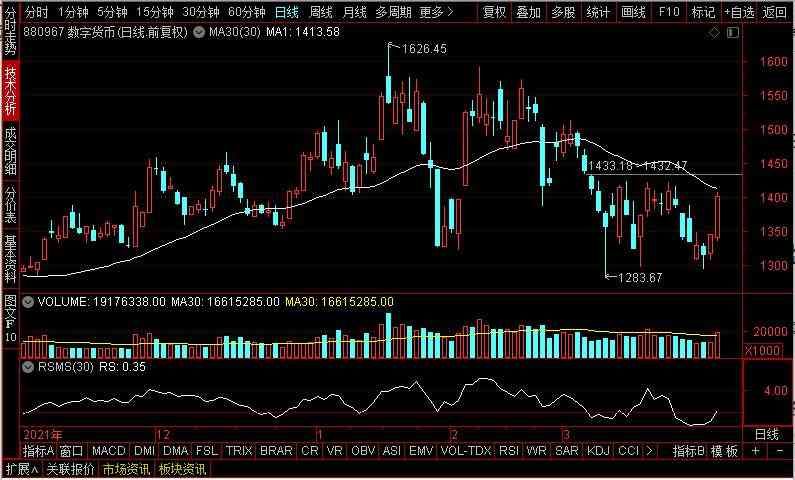Image resolution: width=795 pixels, height=480 pixels.
Task: Open the 更多 periods dropdown
Action: 435,12
